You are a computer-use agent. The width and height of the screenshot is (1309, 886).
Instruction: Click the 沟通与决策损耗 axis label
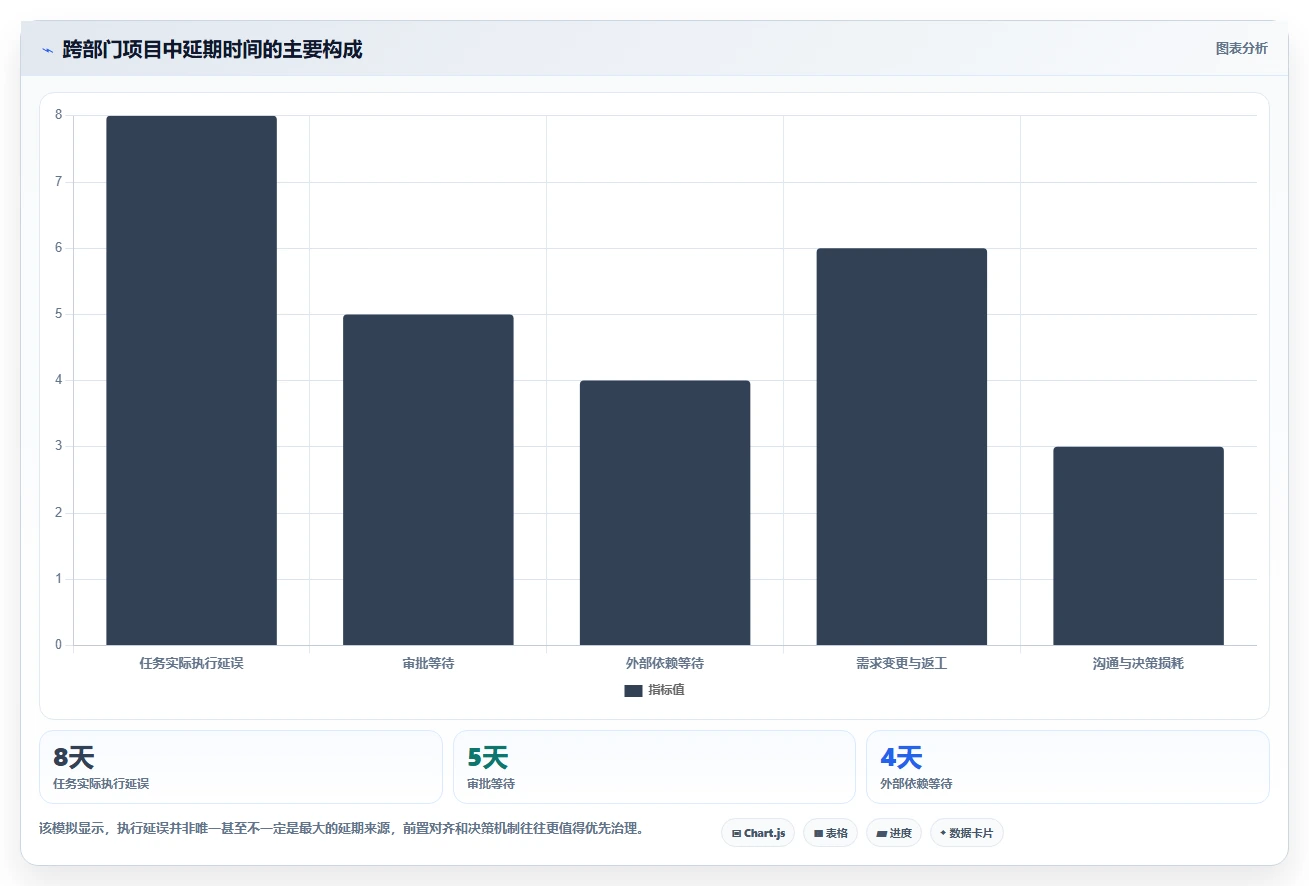[1138, 663]
